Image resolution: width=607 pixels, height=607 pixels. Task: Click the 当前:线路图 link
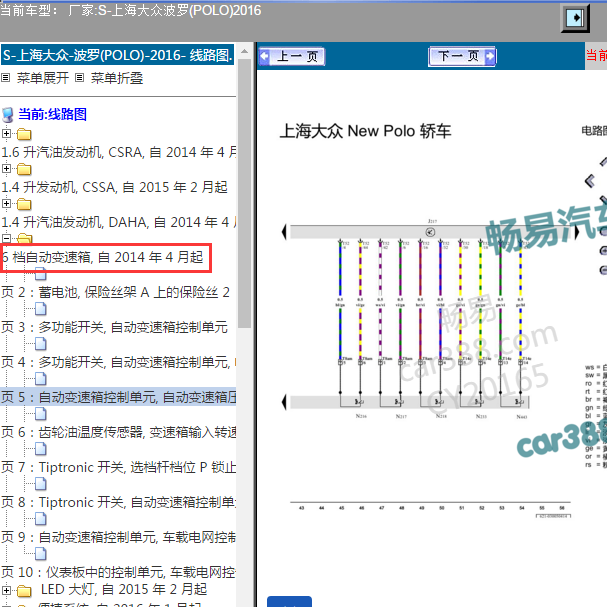click(52, 115)
